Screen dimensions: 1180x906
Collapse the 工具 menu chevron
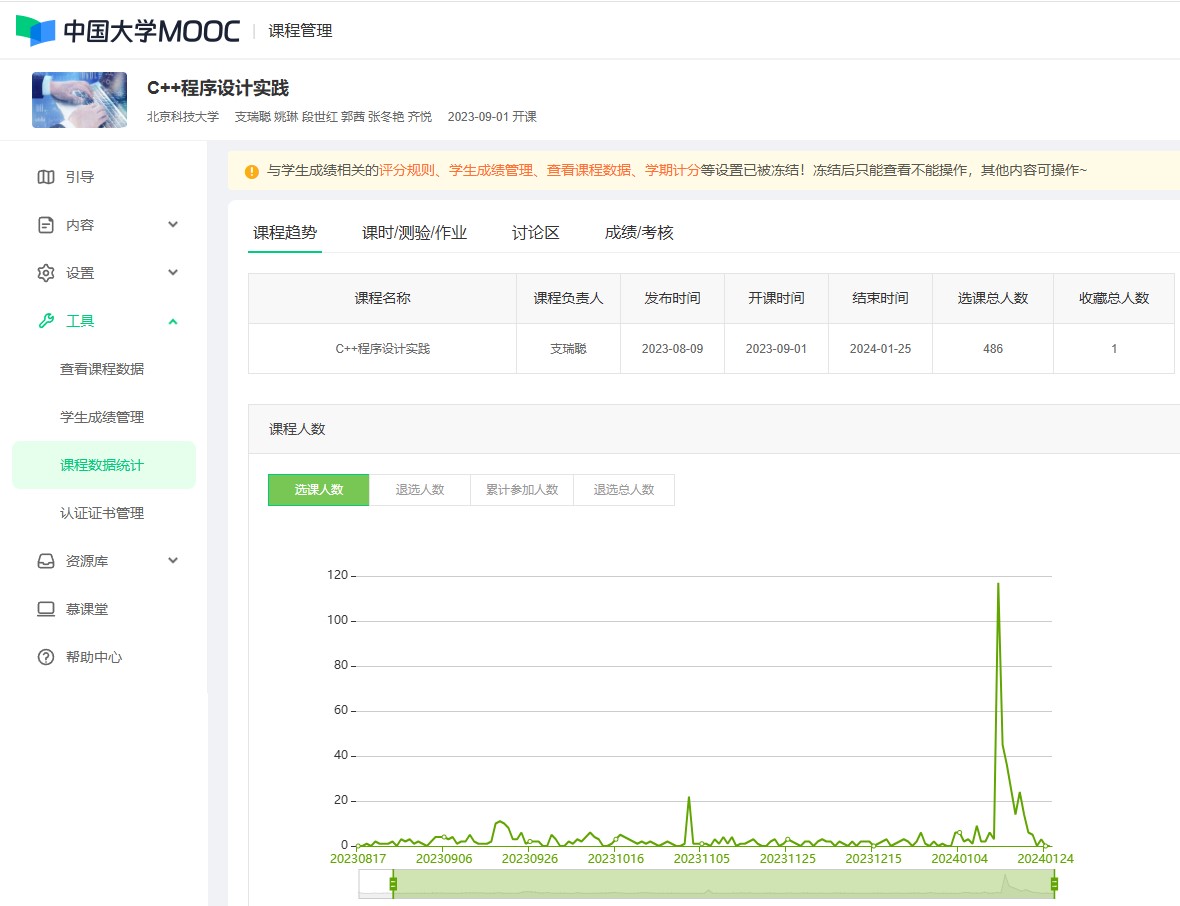click(x=173, y=321)
